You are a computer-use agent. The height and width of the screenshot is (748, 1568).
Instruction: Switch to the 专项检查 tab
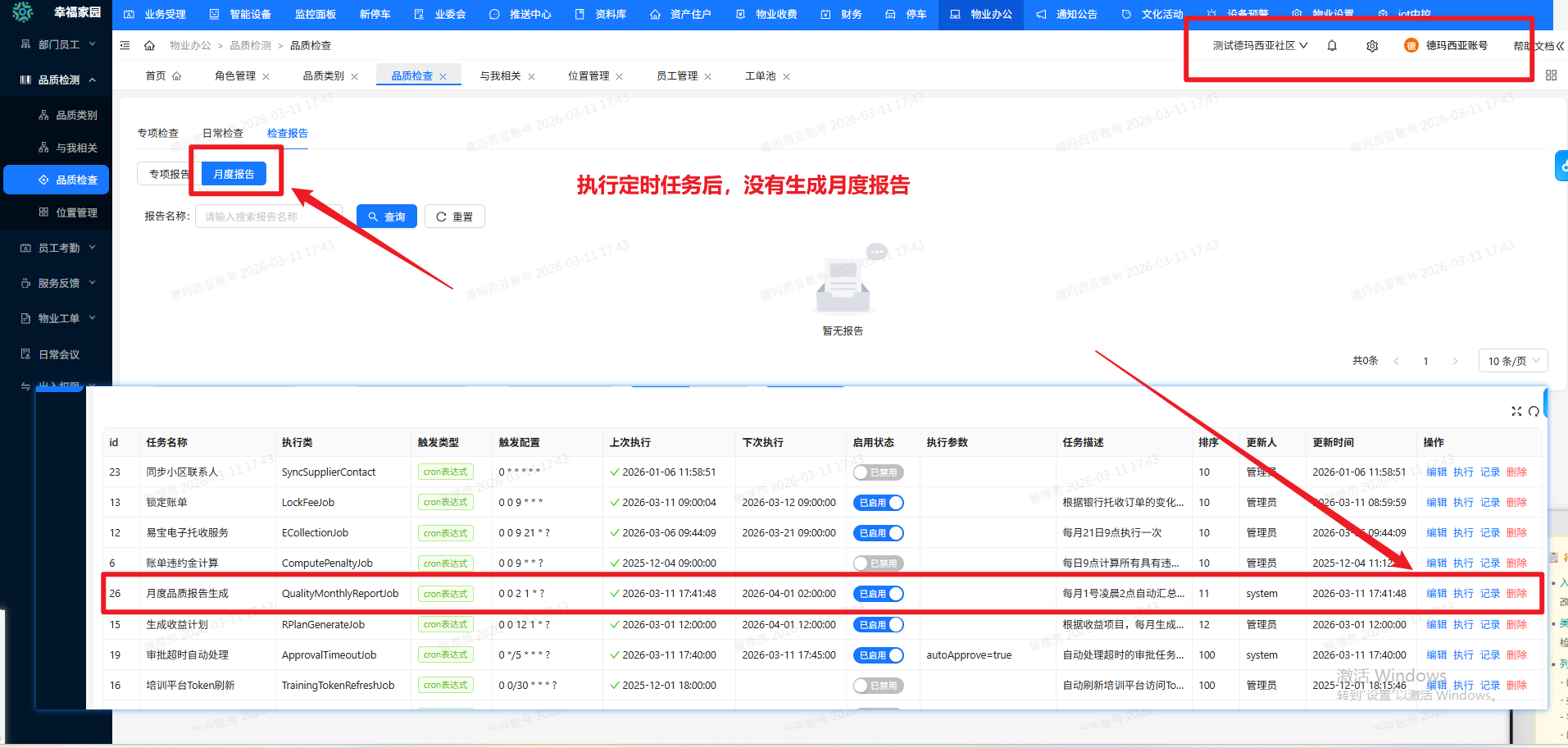click(157, 133)
